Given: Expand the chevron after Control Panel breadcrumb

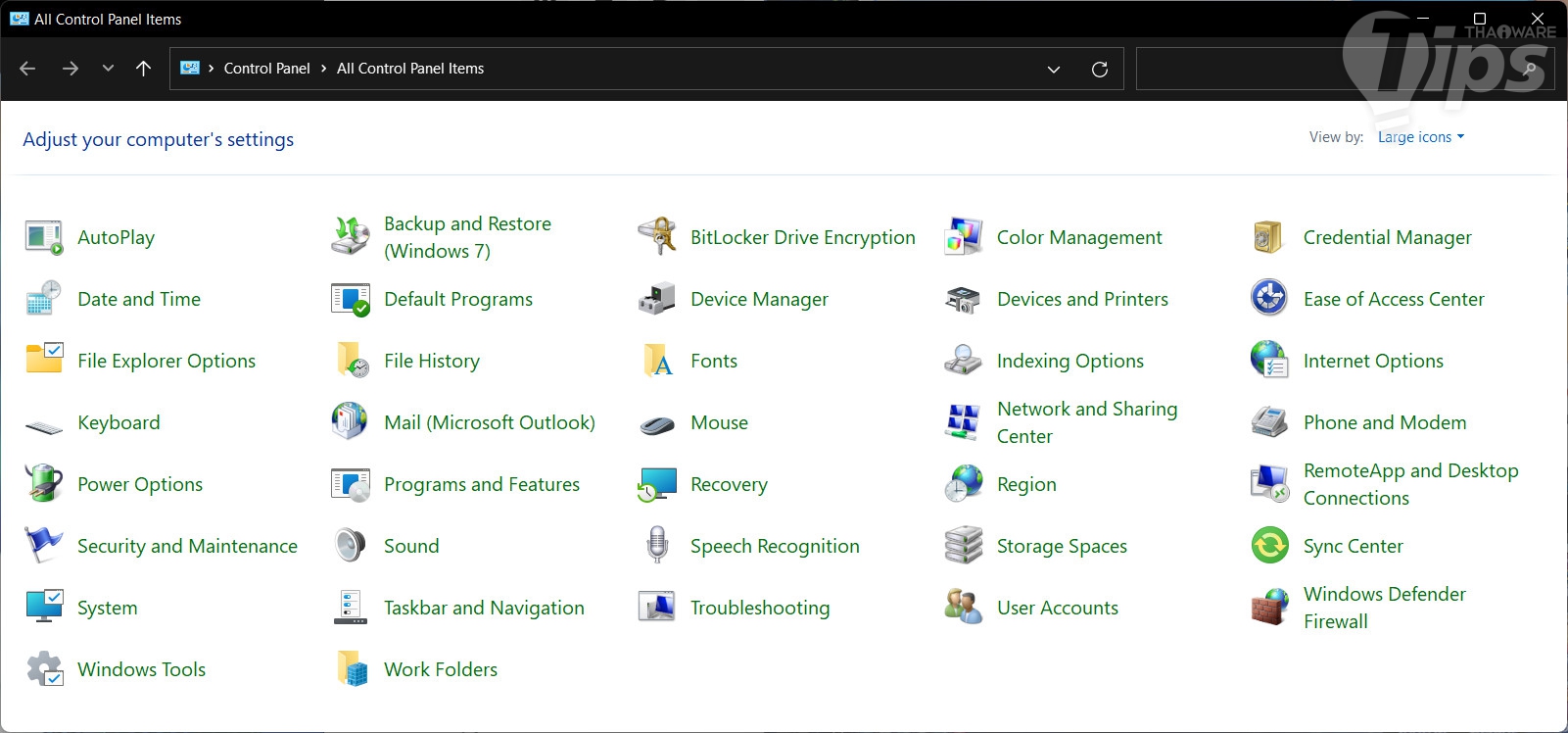Looking at the screenshot, I should point(323,69).
